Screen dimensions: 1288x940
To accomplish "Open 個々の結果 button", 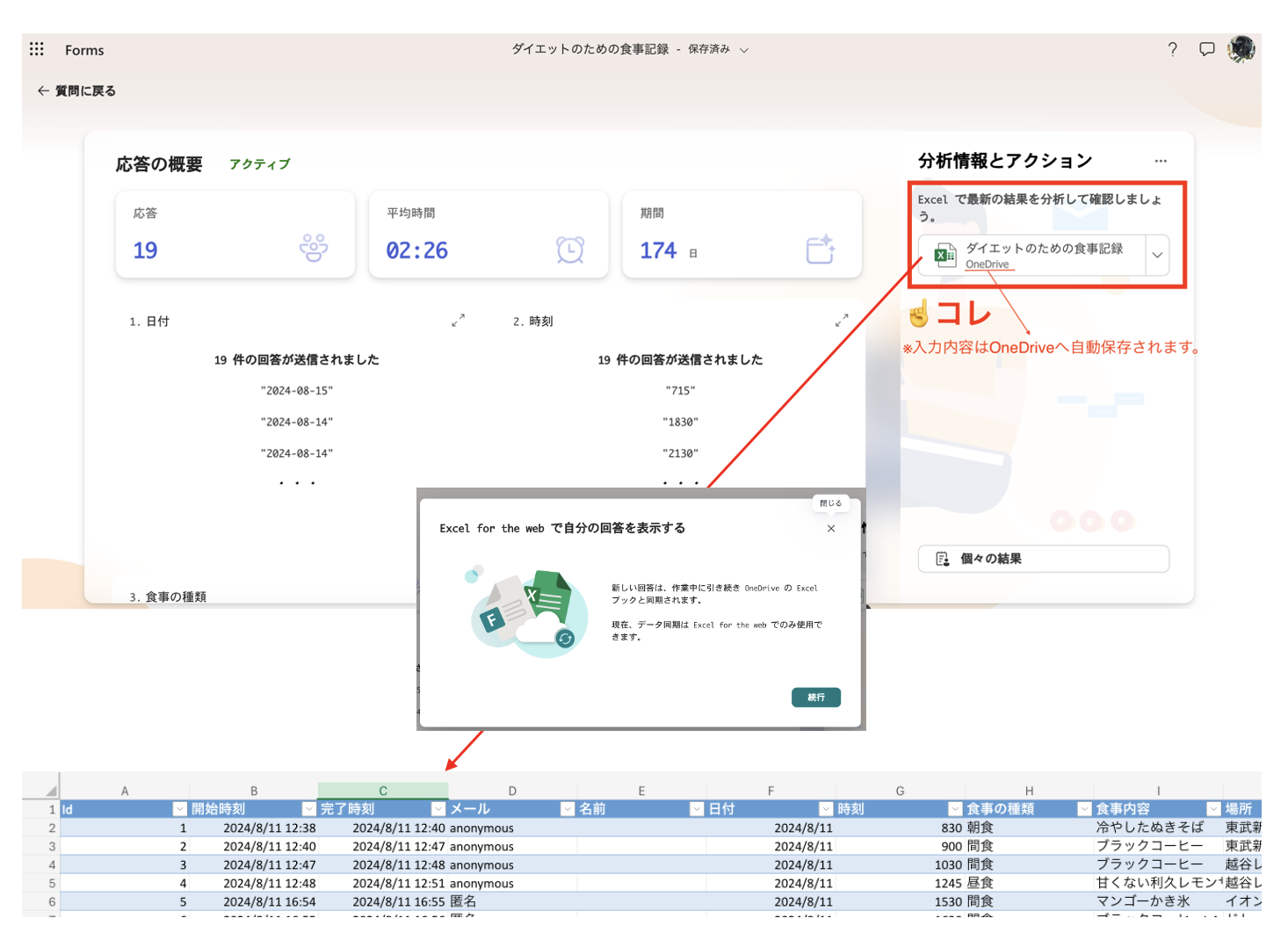I will pos(1044,559).
